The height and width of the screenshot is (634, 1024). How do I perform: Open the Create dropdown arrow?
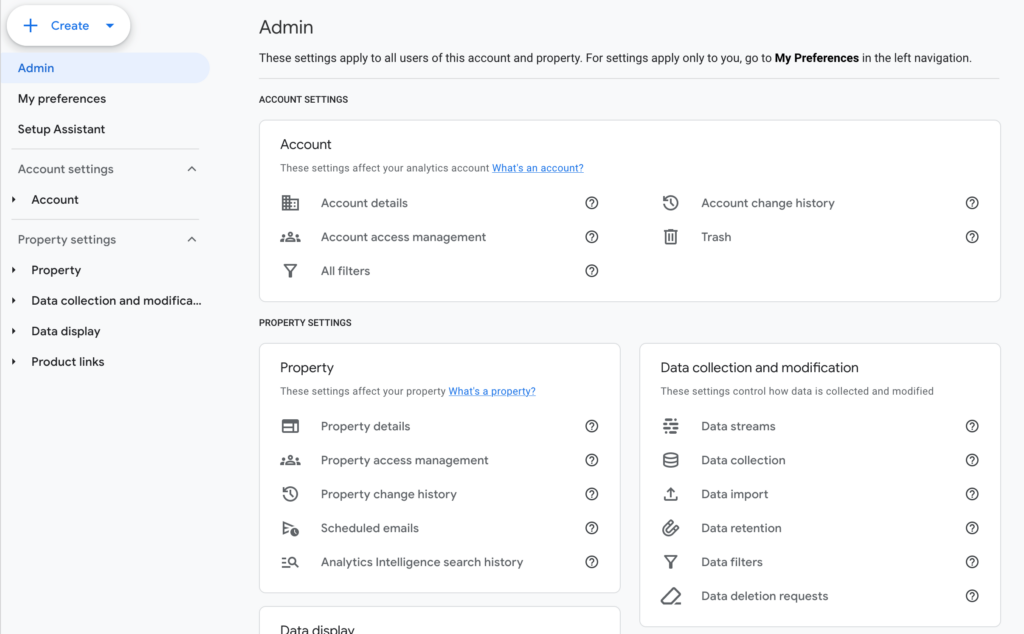[110, 26]
